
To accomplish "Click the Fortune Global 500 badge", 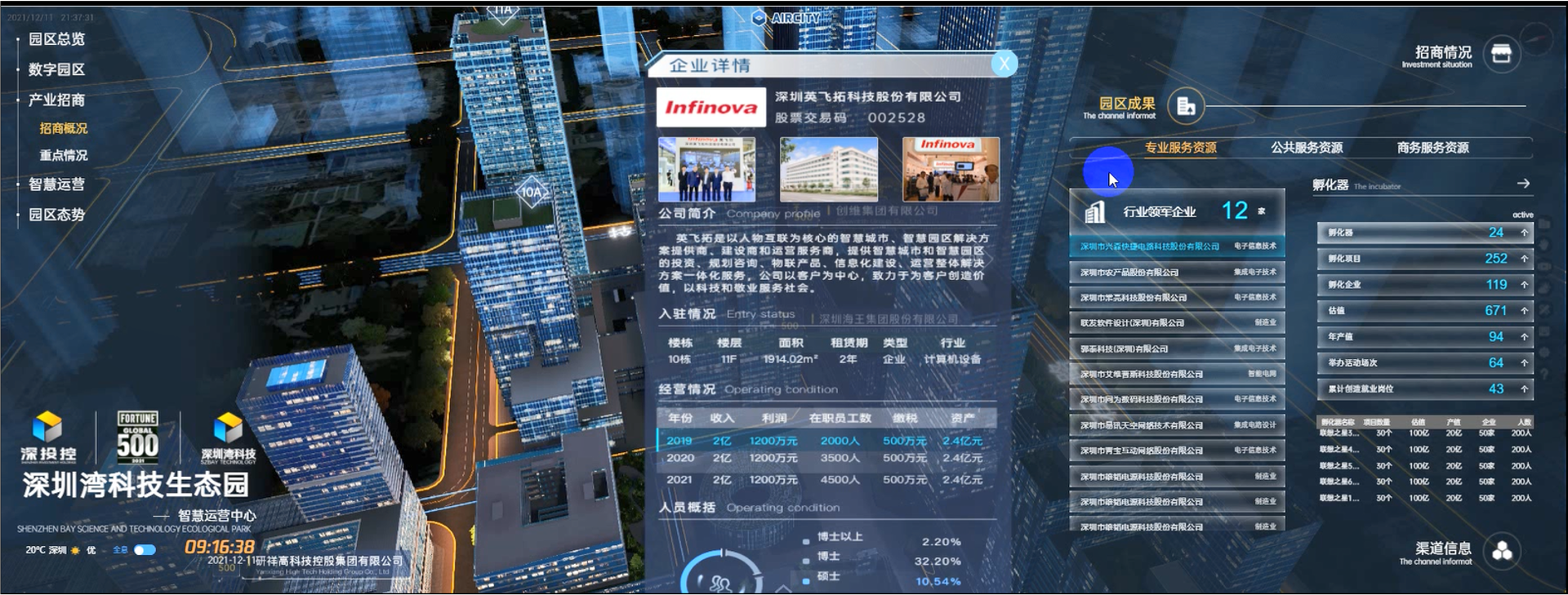I will click(x=137, y=437).
